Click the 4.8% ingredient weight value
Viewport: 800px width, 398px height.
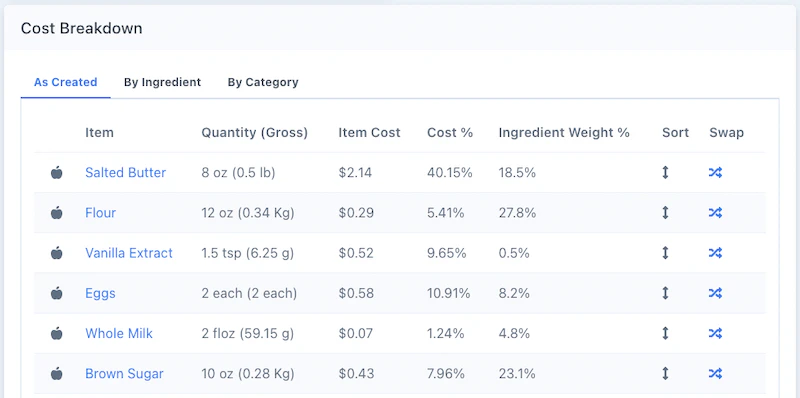(514, 333)
